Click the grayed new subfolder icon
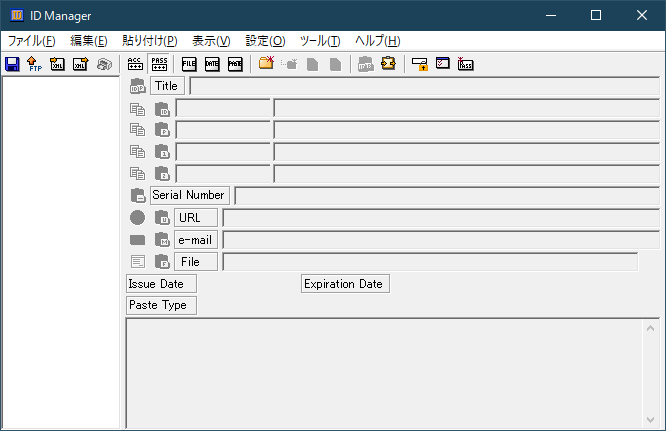 (289, 64)
